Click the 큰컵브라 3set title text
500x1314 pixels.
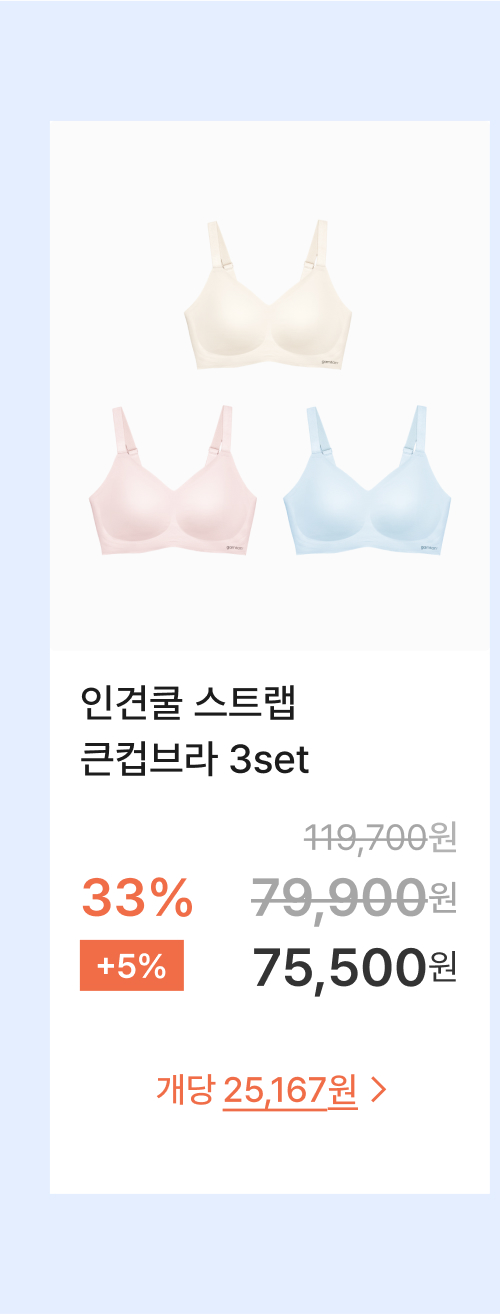click(x=195, y=760)
